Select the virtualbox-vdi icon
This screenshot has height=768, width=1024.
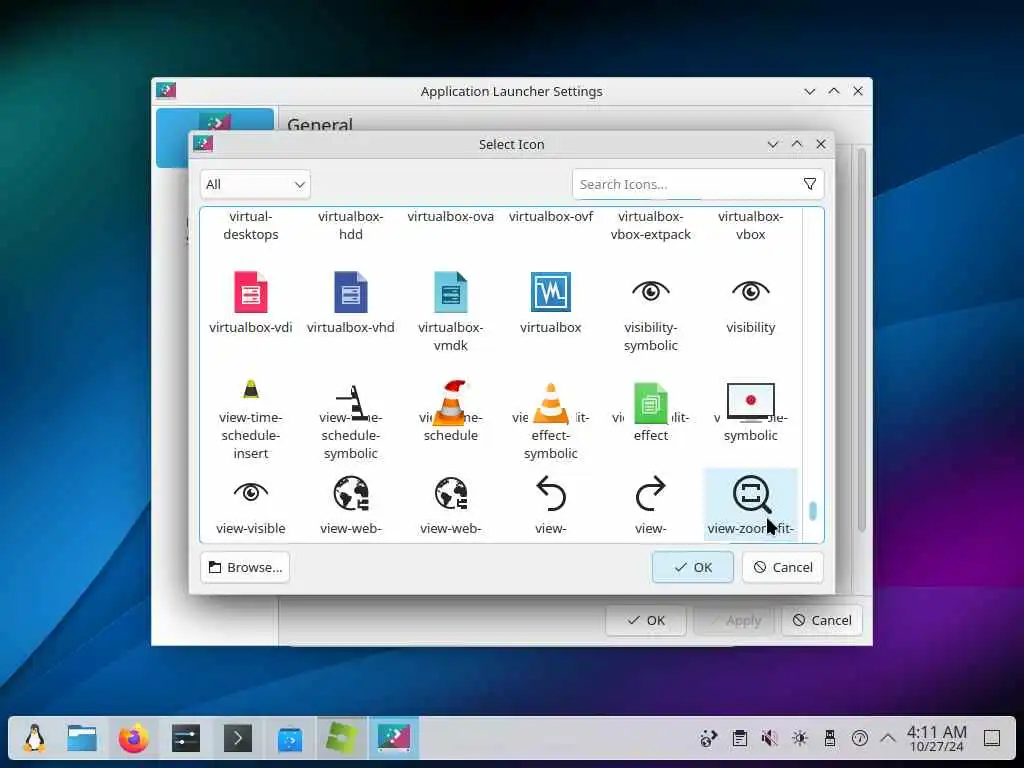(251, 292)
